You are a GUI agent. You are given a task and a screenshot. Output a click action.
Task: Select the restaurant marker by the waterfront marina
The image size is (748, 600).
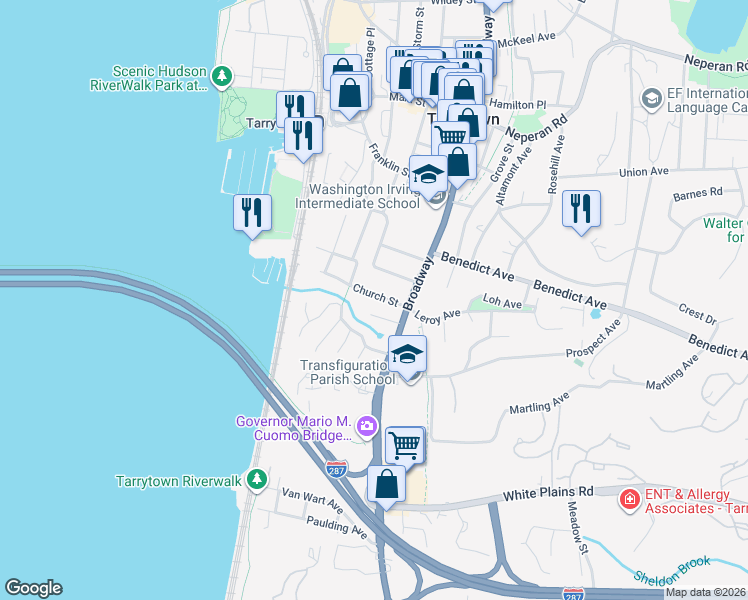coord(252,217)
